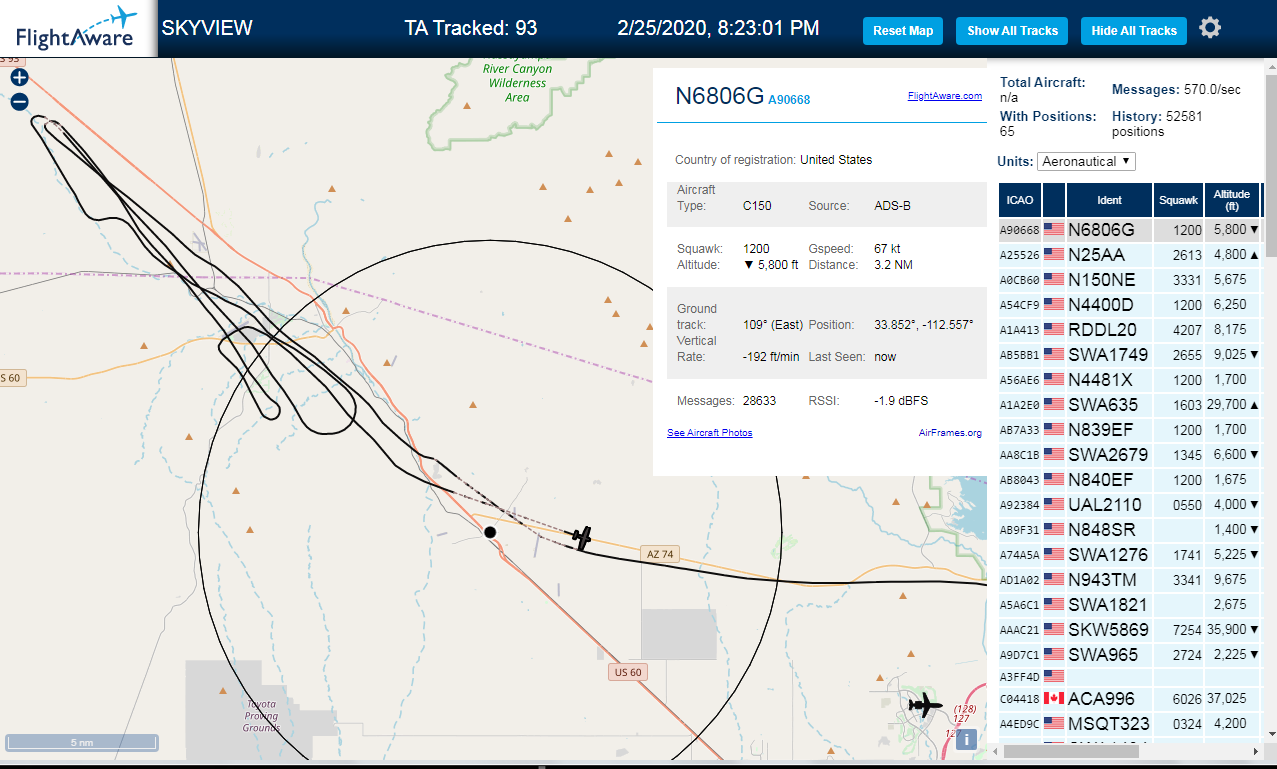Zoom in with the plus button
This screenshot has height=769, width=1277.
pyautogui.click(x=19, y=77)
